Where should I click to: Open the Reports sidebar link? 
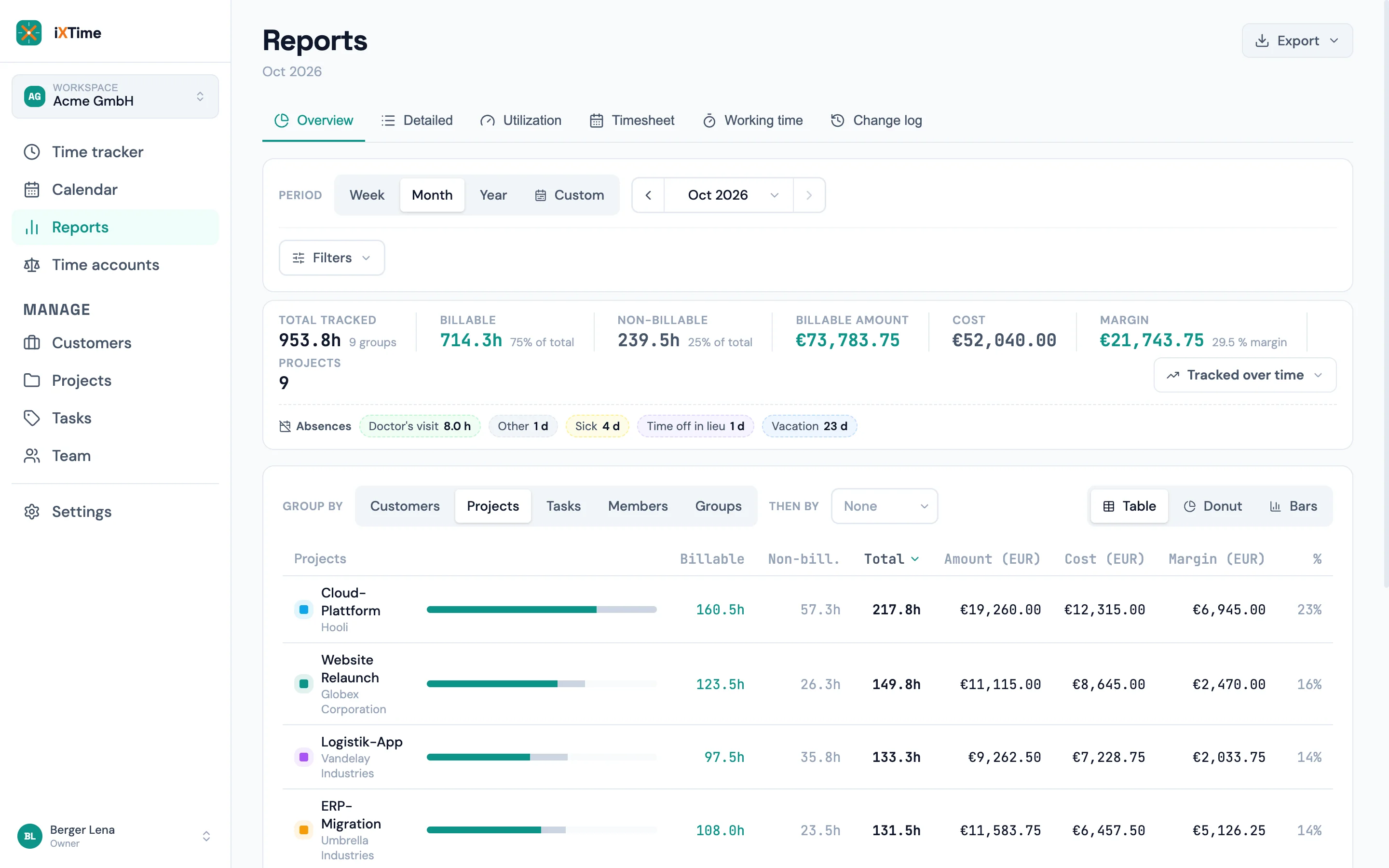click(115, 227)
